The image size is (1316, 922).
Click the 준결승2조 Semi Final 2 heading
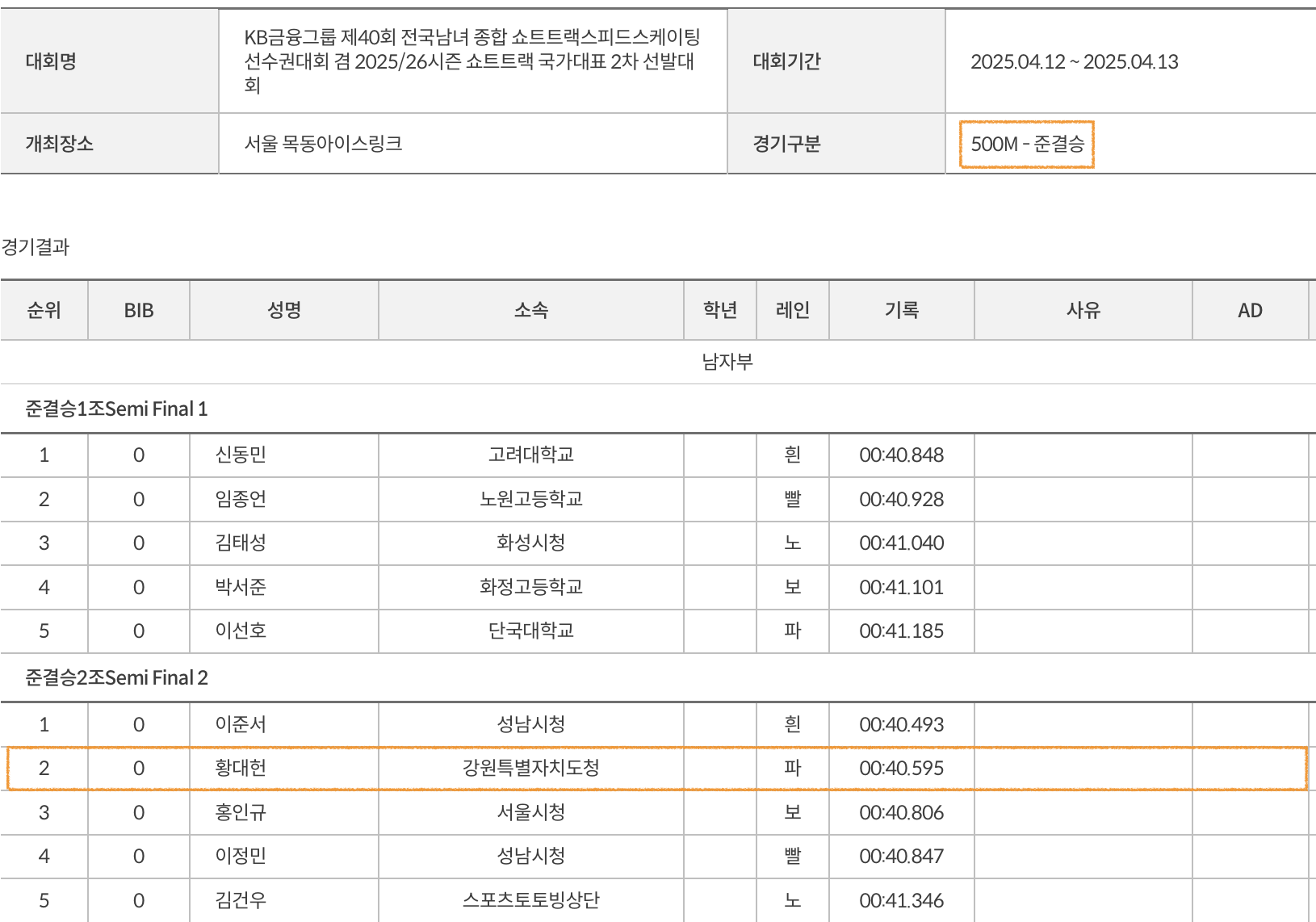[116, 677]
